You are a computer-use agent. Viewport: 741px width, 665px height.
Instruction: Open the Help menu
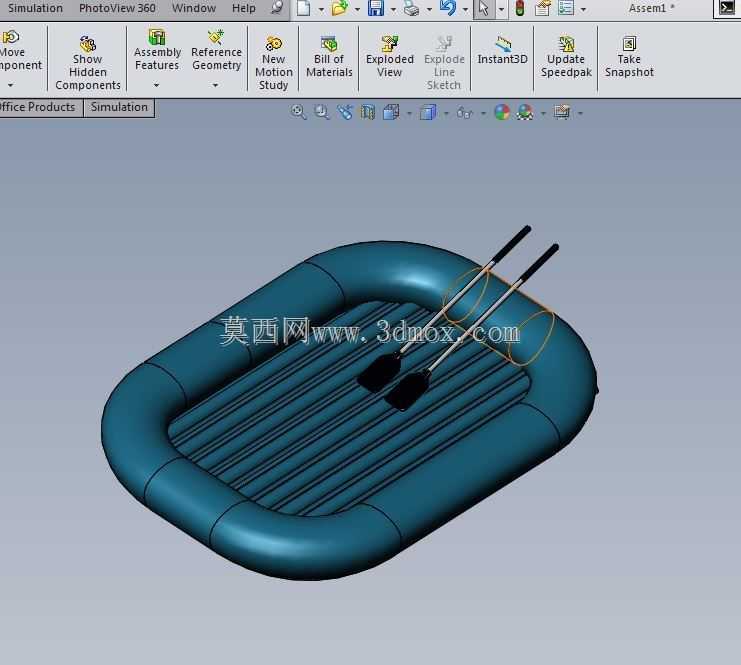(x=243, y=8)
